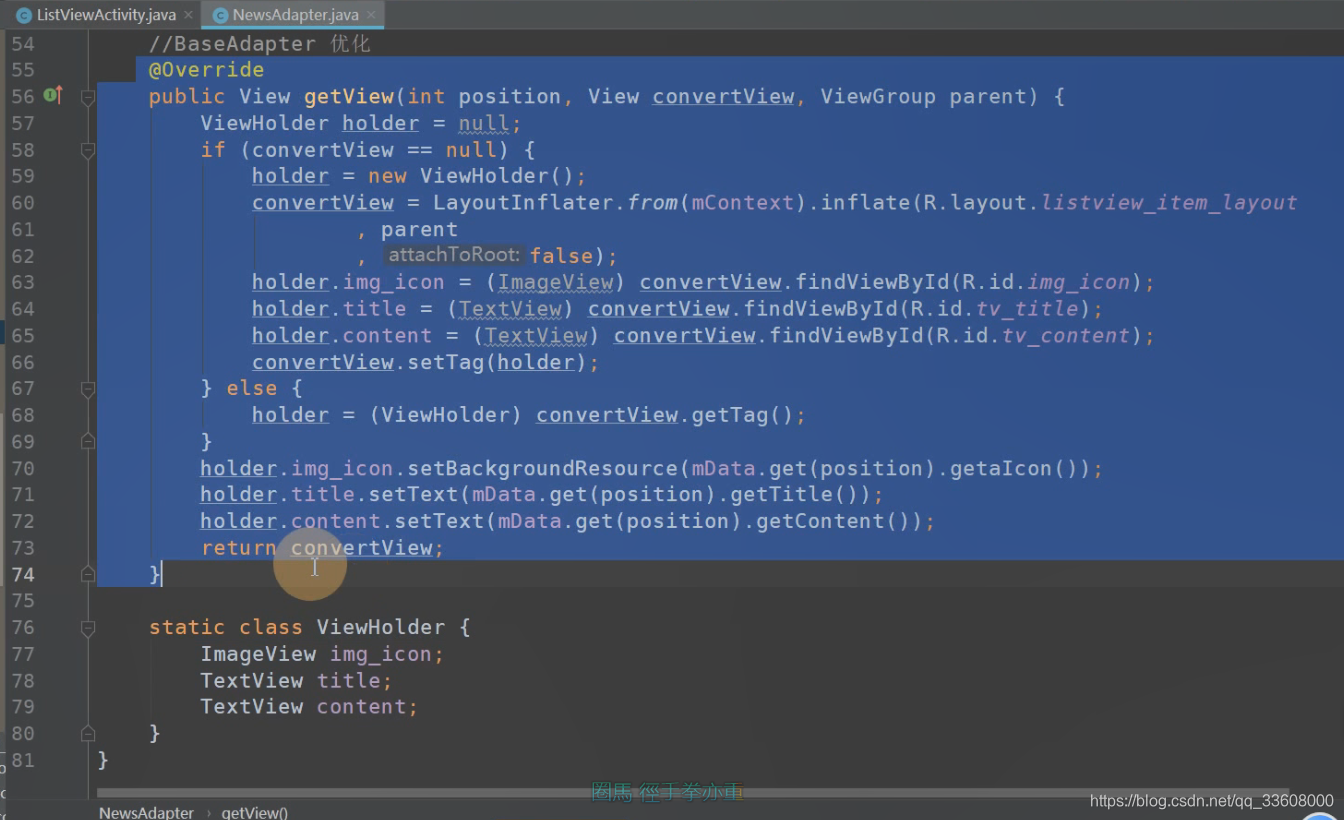1344x820 pixels.
Task: Click the '(ImageView)' cast on line 63
Action: point(556,282)
